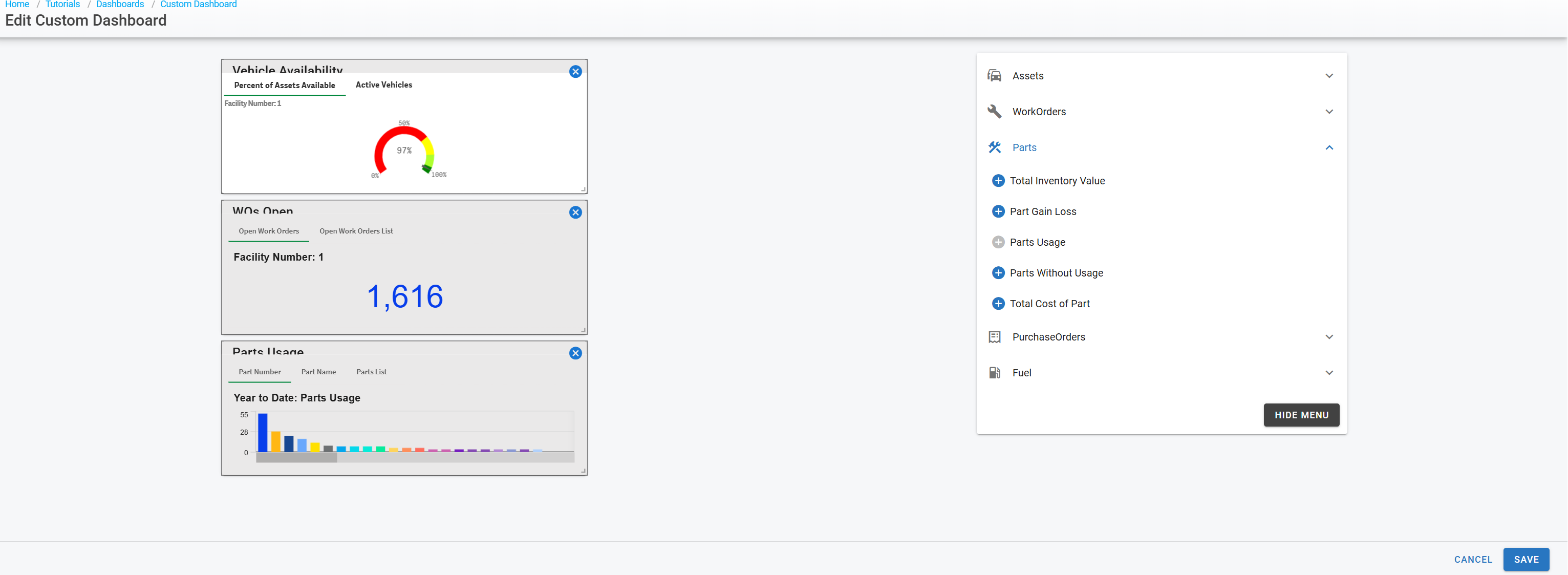Screen dimensions: 1568x575
Task: Click the fuel pump icon
Action: click(994, 373)
